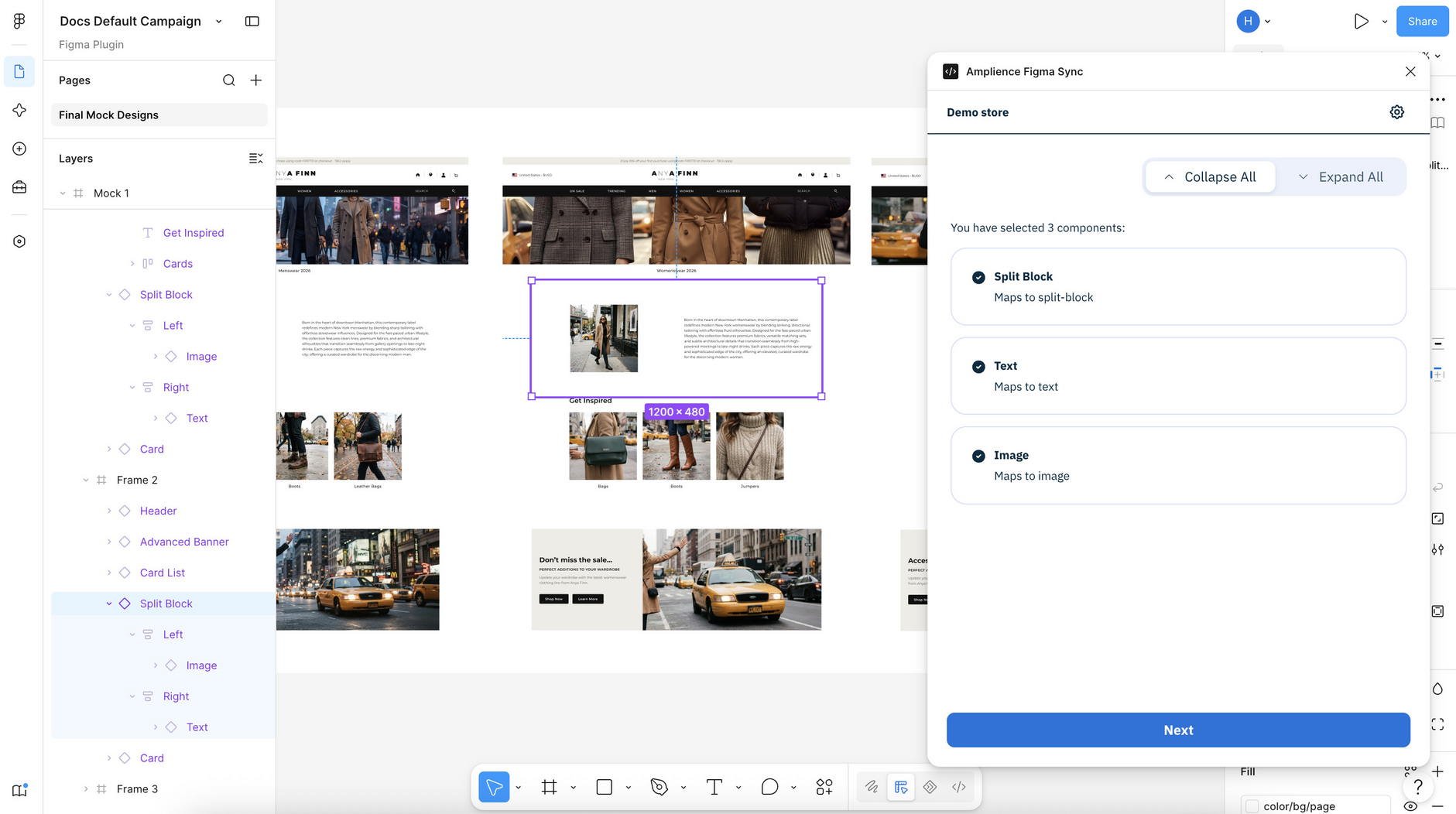The image size is (1456, 814).
Task: Click the Share button
Action: [1423, 22]
